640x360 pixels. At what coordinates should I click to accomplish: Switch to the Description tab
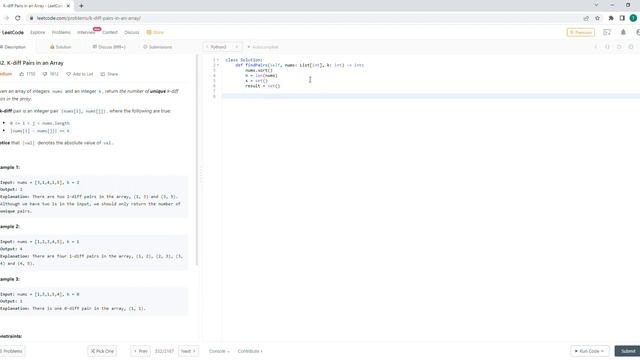point(13,47)
